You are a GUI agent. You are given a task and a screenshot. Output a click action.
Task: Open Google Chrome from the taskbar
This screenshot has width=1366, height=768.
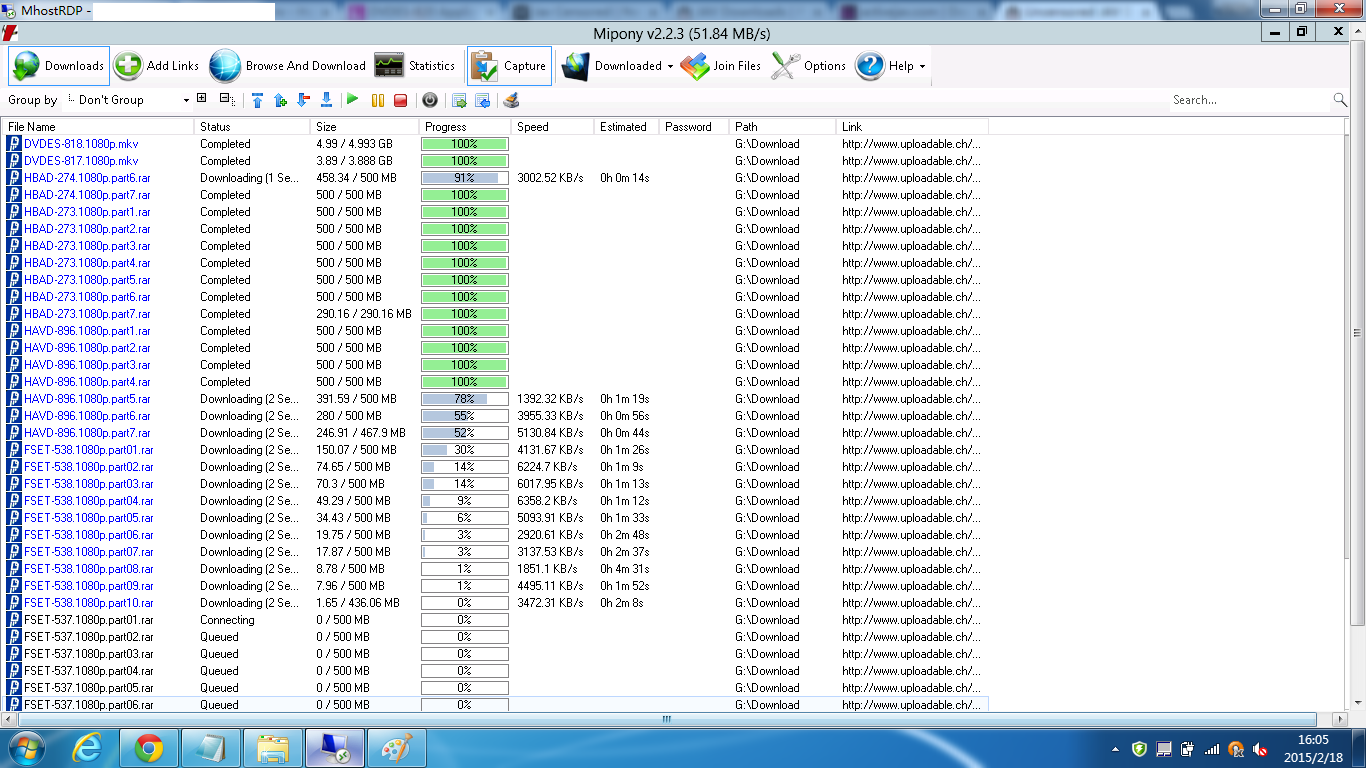(149, 748)
